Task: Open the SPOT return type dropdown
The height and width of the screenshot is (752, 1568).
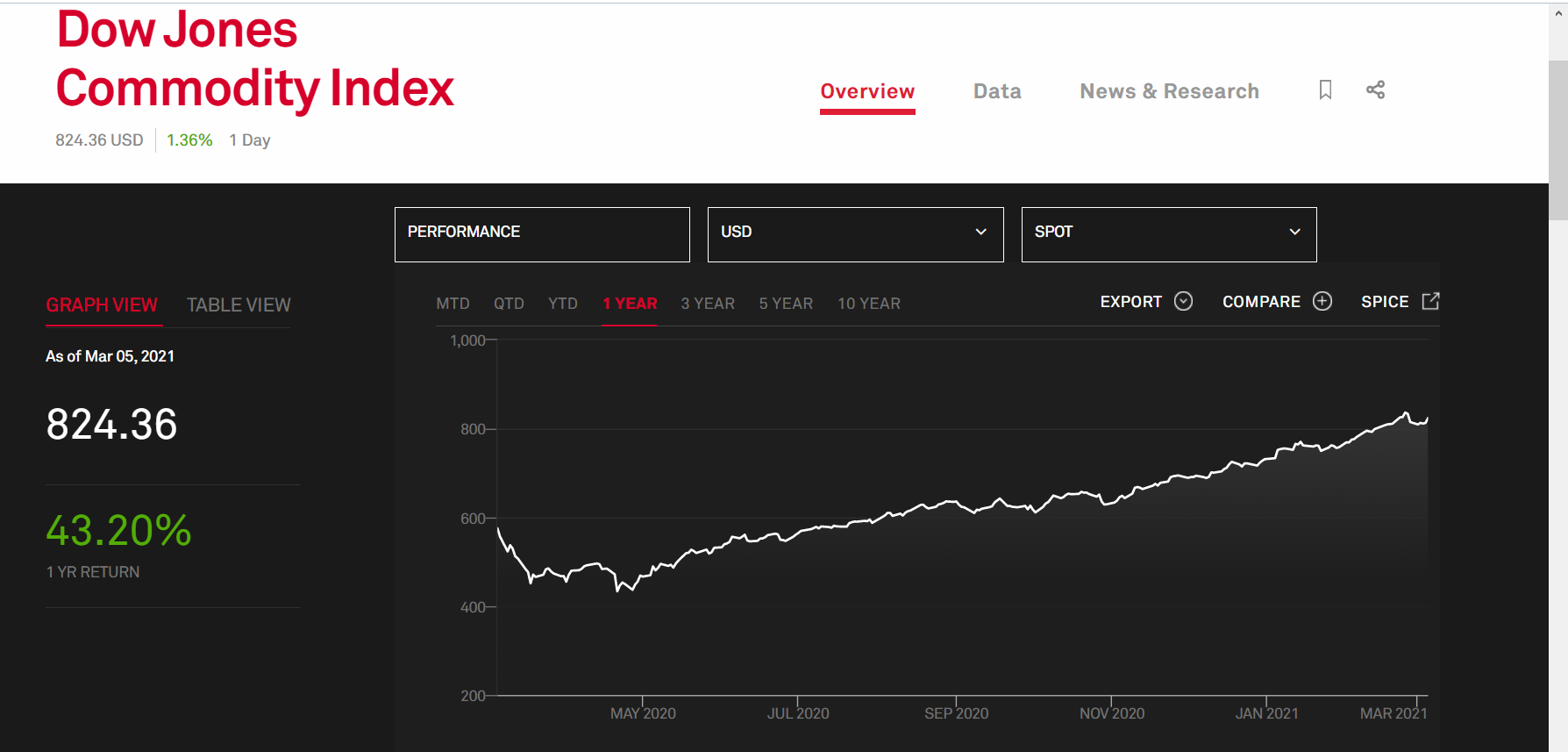Action: [1169, 234]
